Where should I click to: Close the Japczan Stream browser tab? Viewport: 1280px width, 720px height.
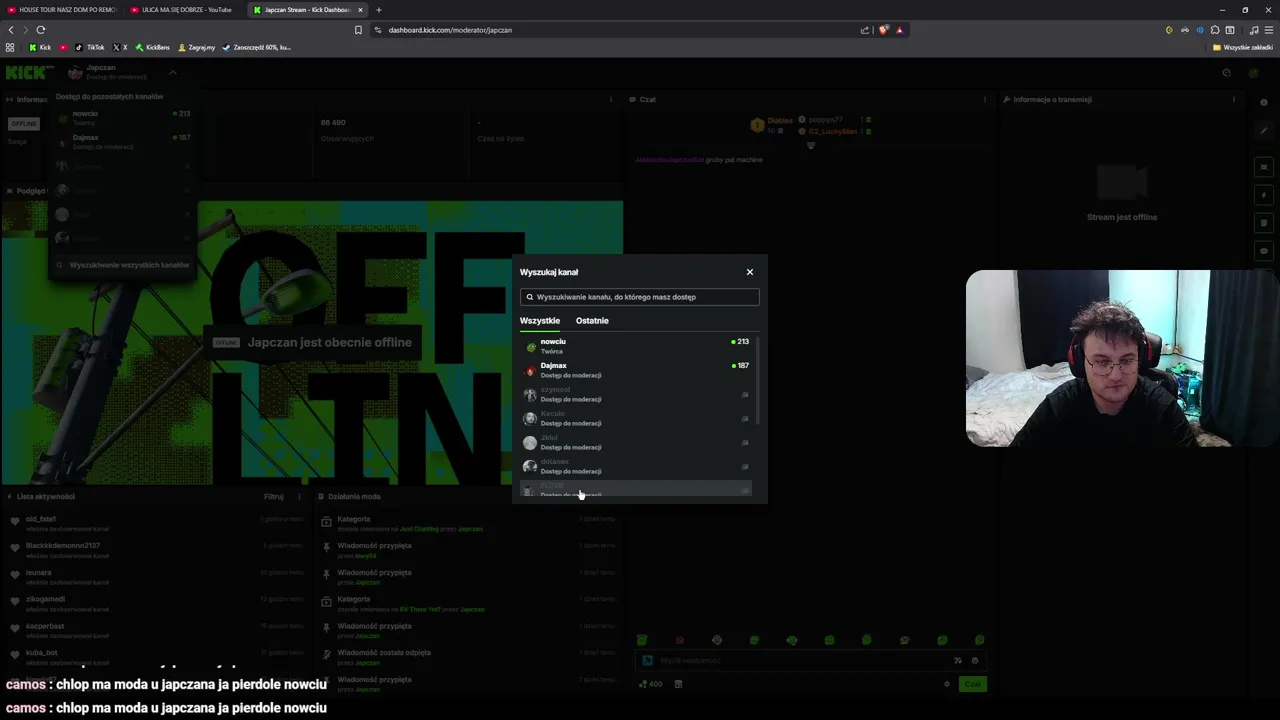coord(360,10)
